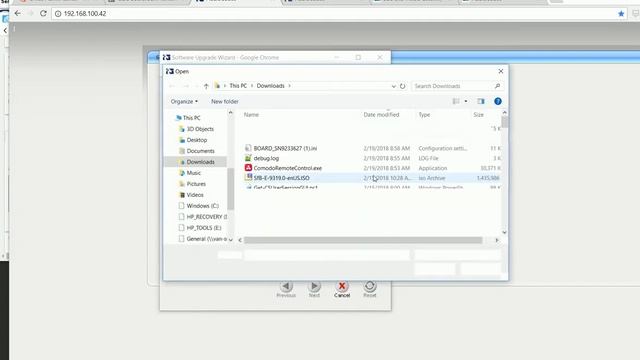
Task: Select the debug.log file
Action: [x=266, y=158]
